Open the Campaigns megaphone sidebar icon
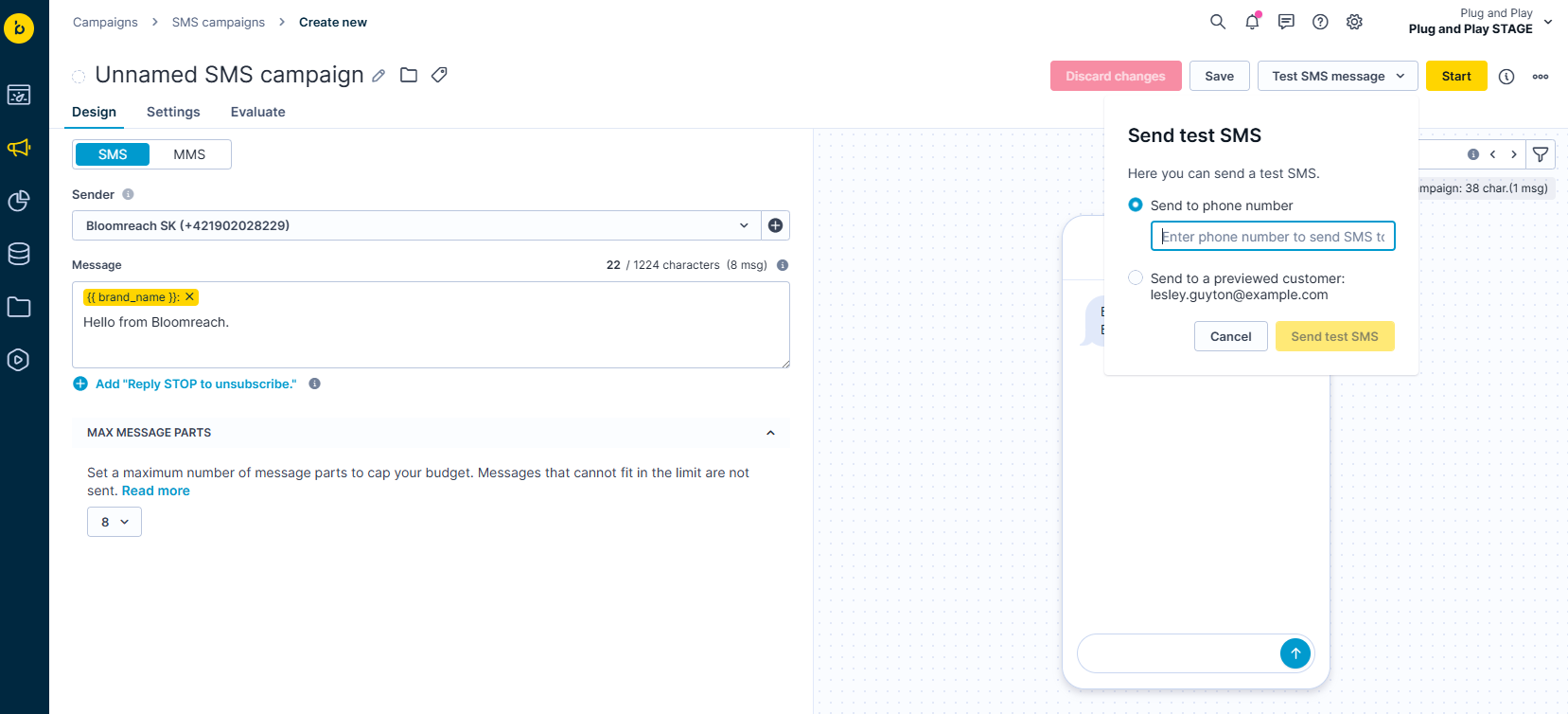 tap(19, 148)
